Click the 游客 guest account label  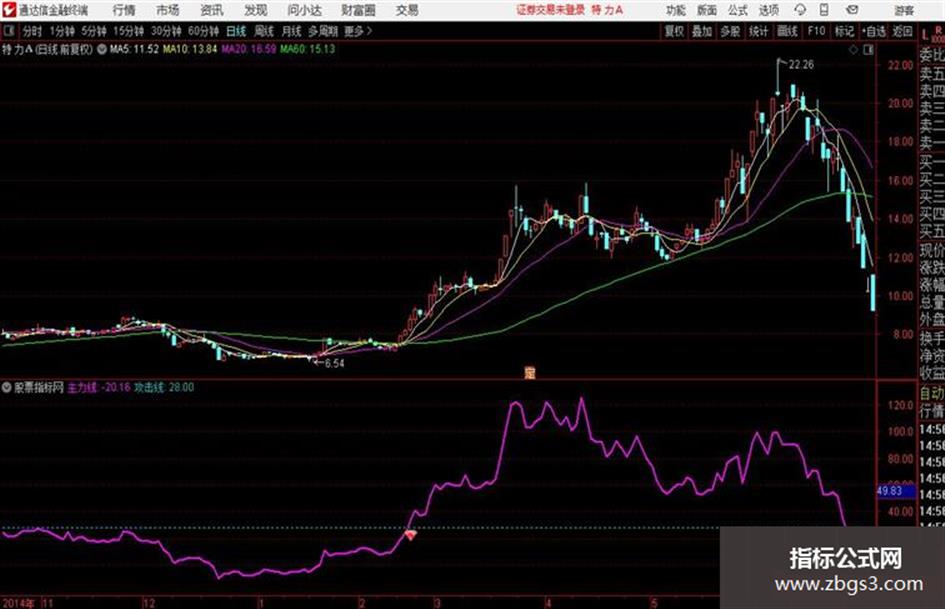tap(903, 10)
